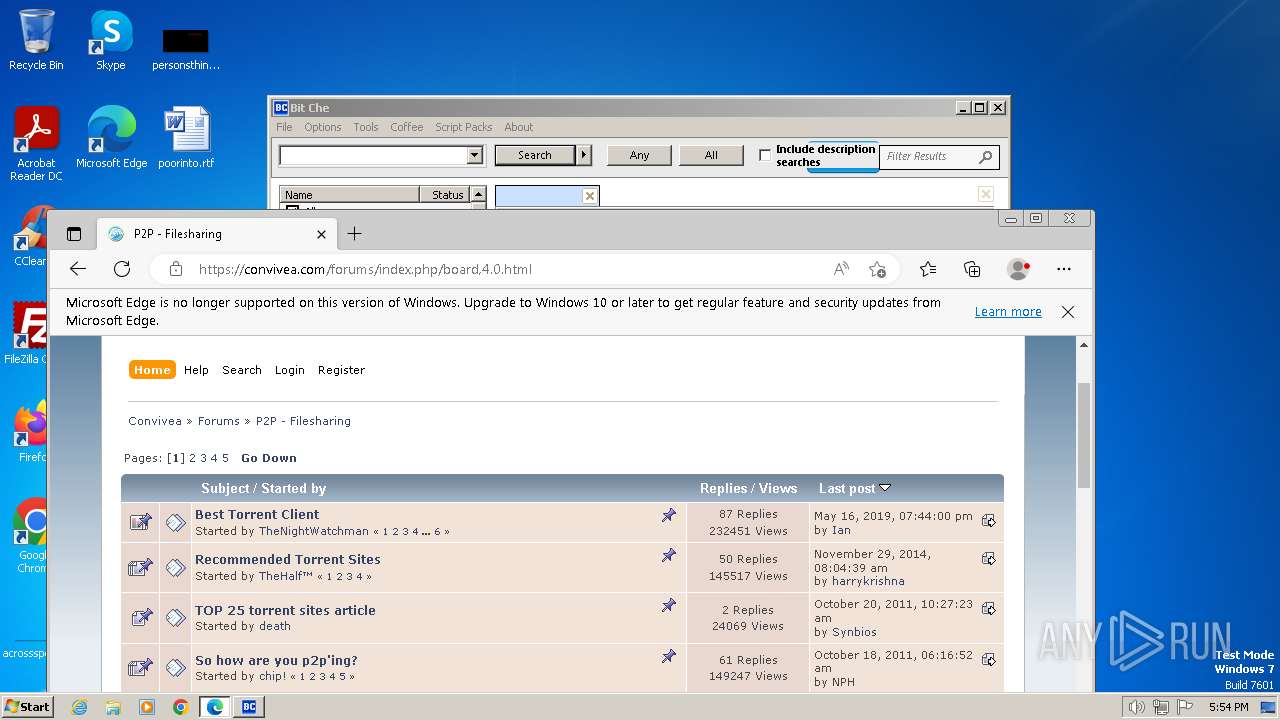Click the Edge profile avatar icon
The height and width of the screenshot is (720, 1280).
pyautogui.click(x=1019, y=269)
